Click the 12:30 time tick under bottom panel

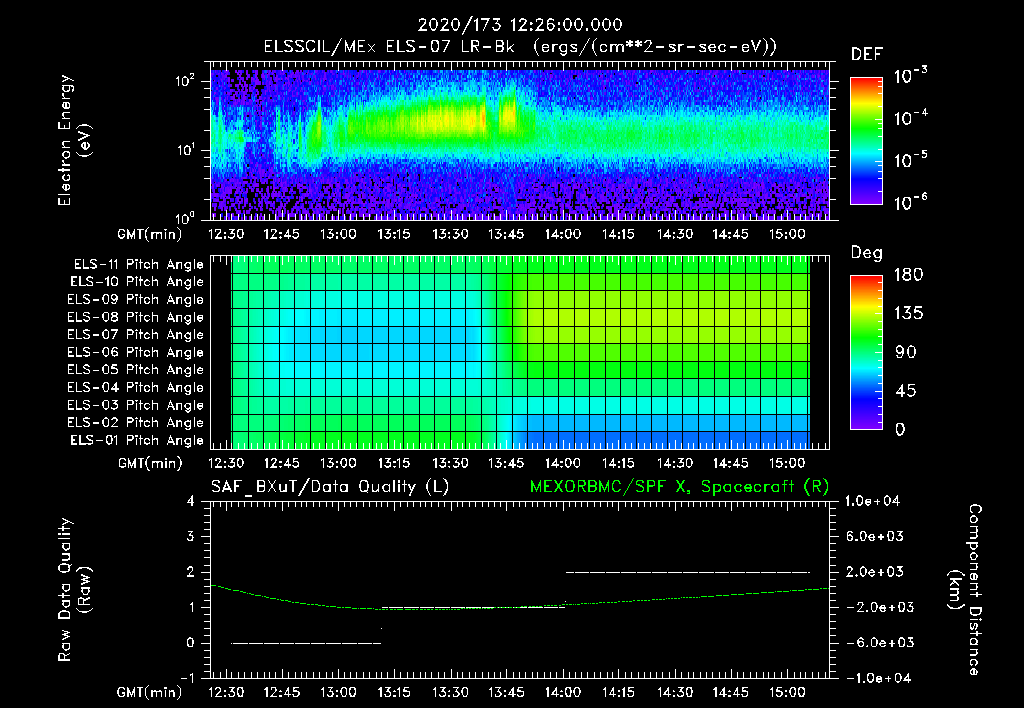(x=226, y=692)
